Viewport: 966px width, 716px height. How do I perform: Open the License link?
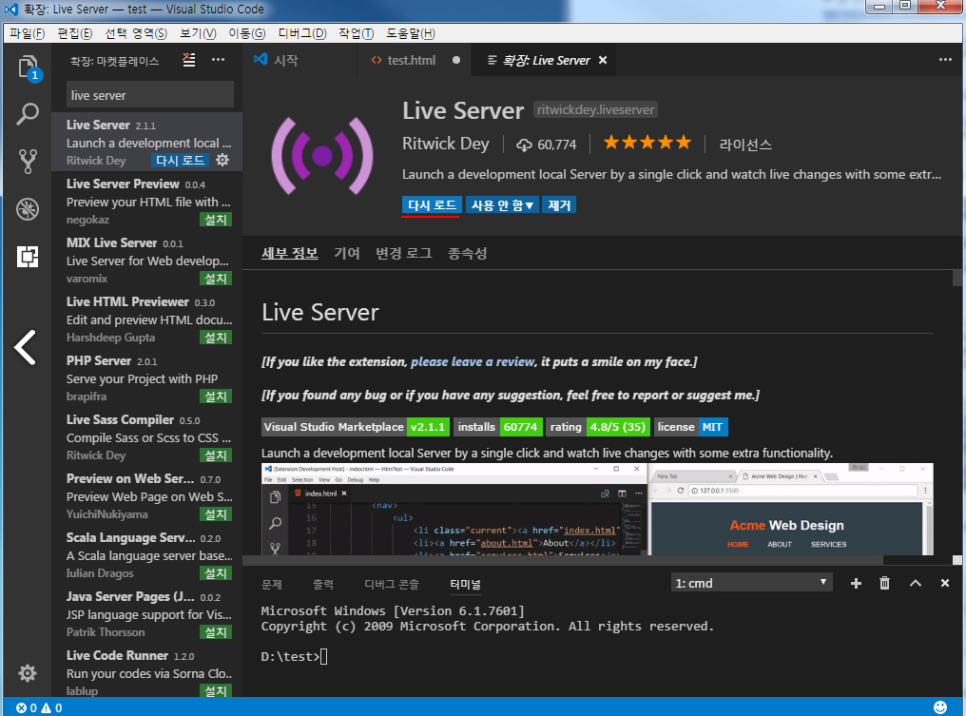tap(745, 145)
